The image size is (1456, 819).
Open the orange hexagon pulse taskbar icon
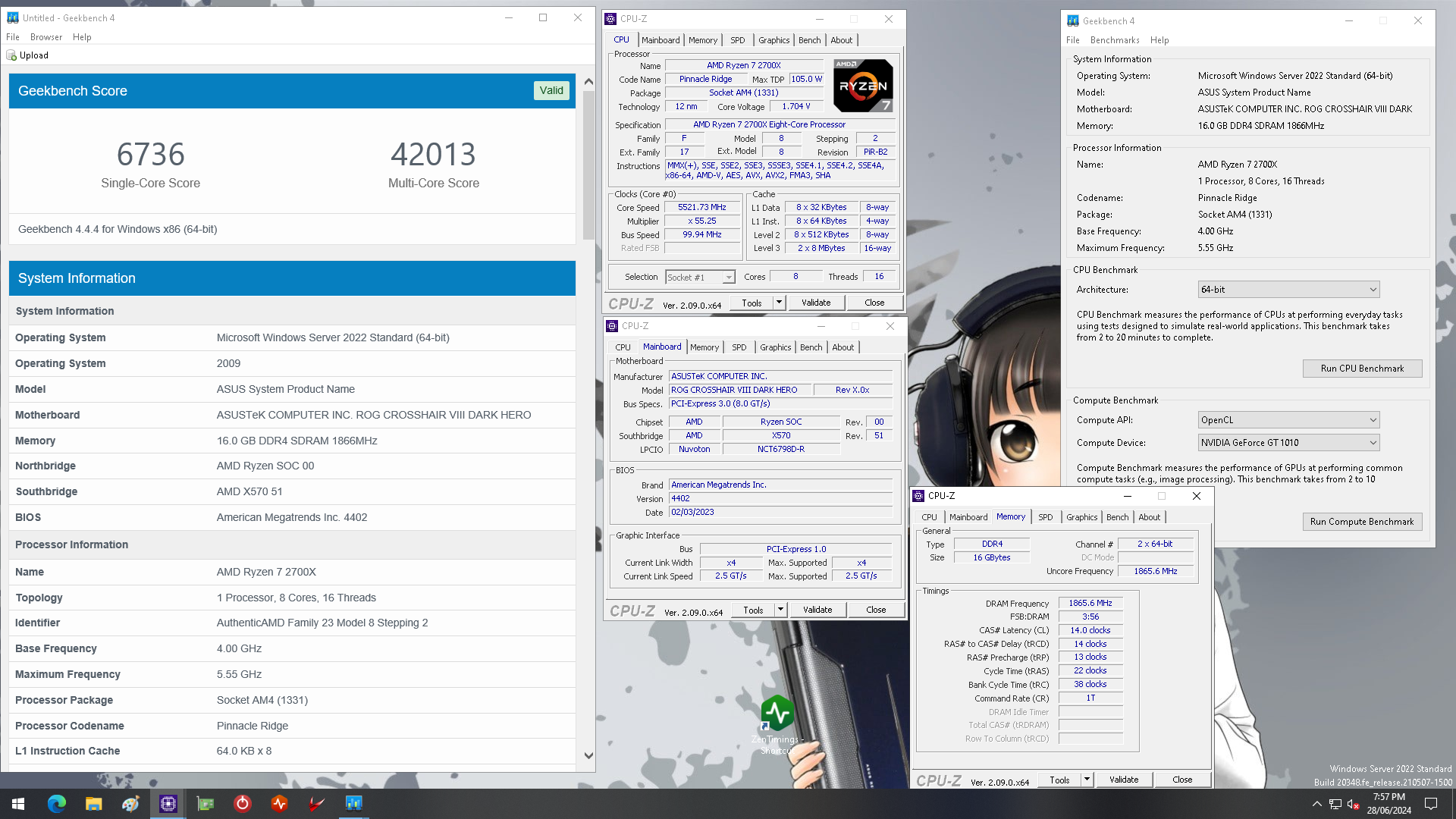click(x=279, y=804)
